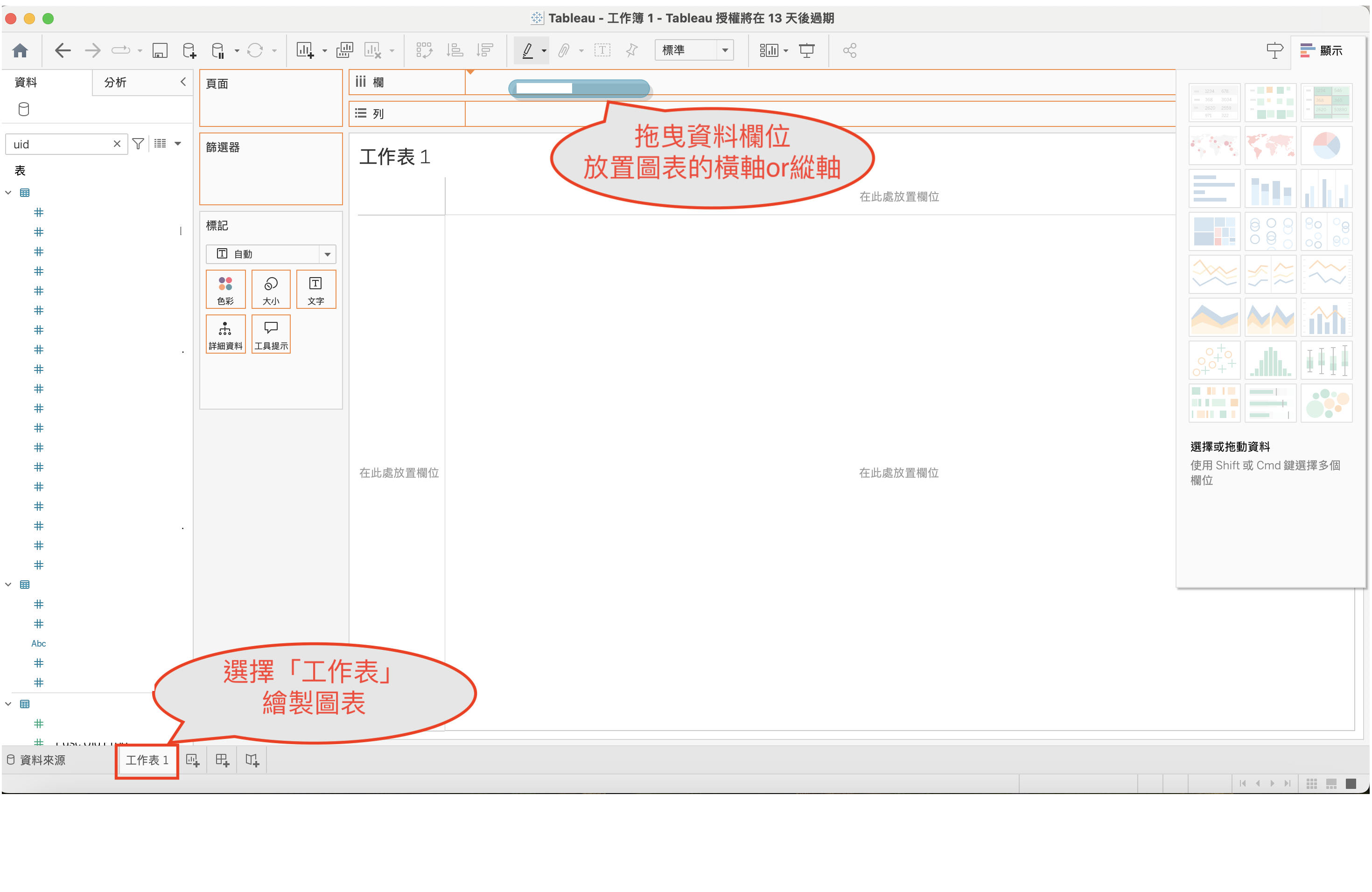
Task: Add a new data source
Action: click(189, 51)
